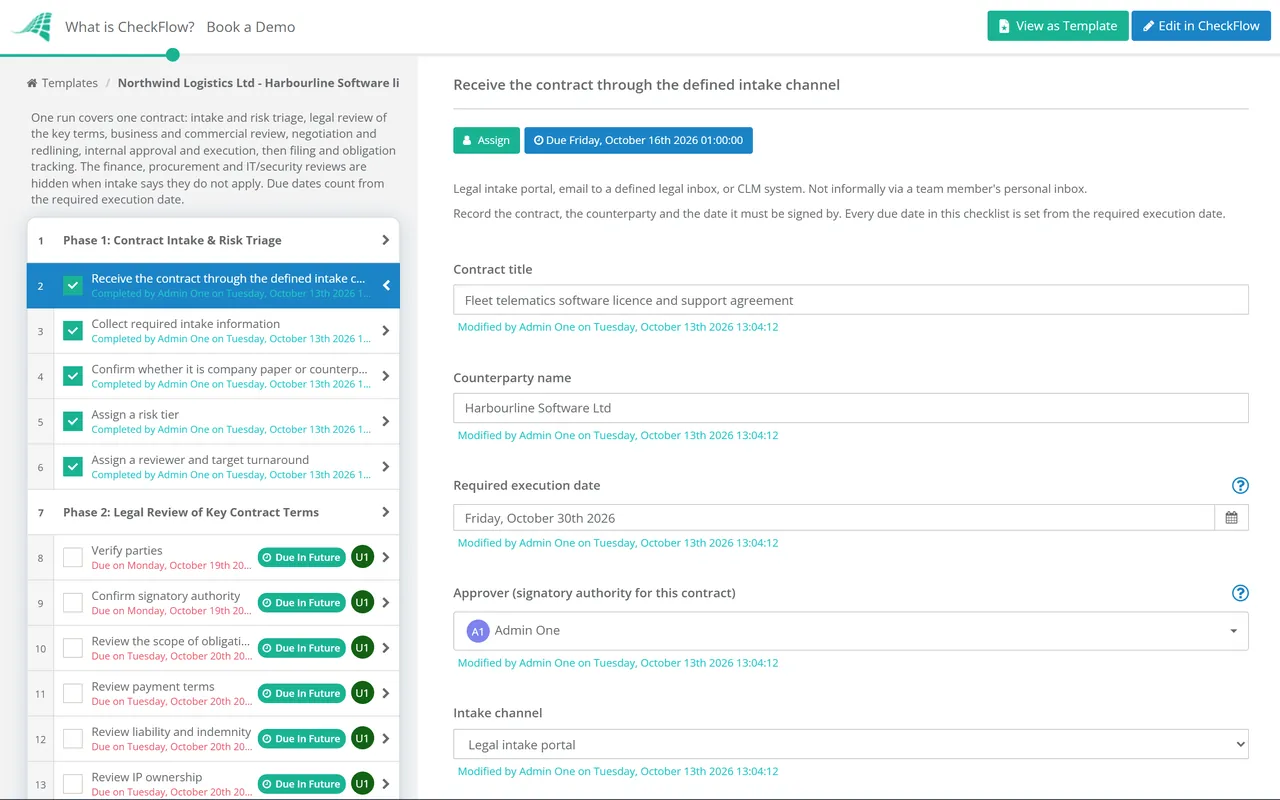Open calendar icon for Required execution date
Viewport: 1280px width, 800px height.
pos(1231,518)
